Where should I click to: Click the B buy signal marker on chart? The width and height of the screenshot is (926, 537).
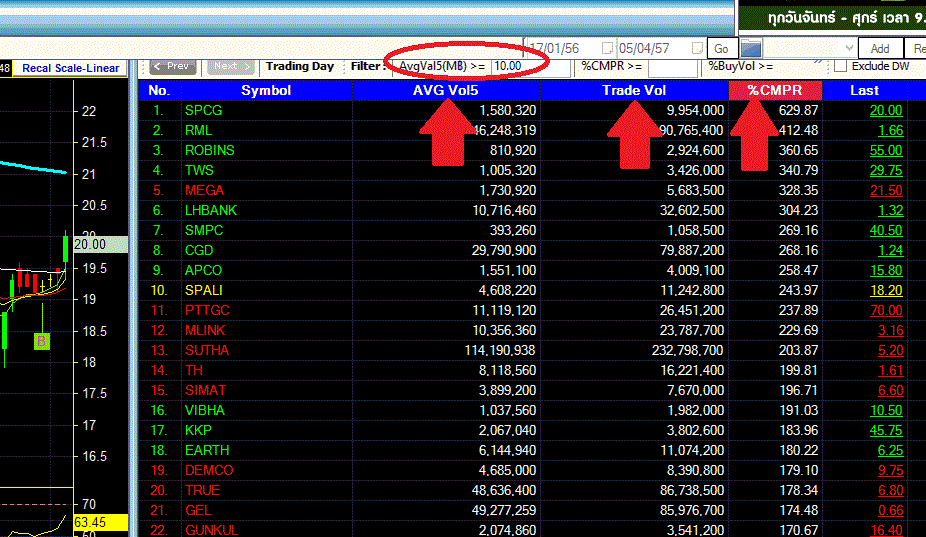click(42, 341)
